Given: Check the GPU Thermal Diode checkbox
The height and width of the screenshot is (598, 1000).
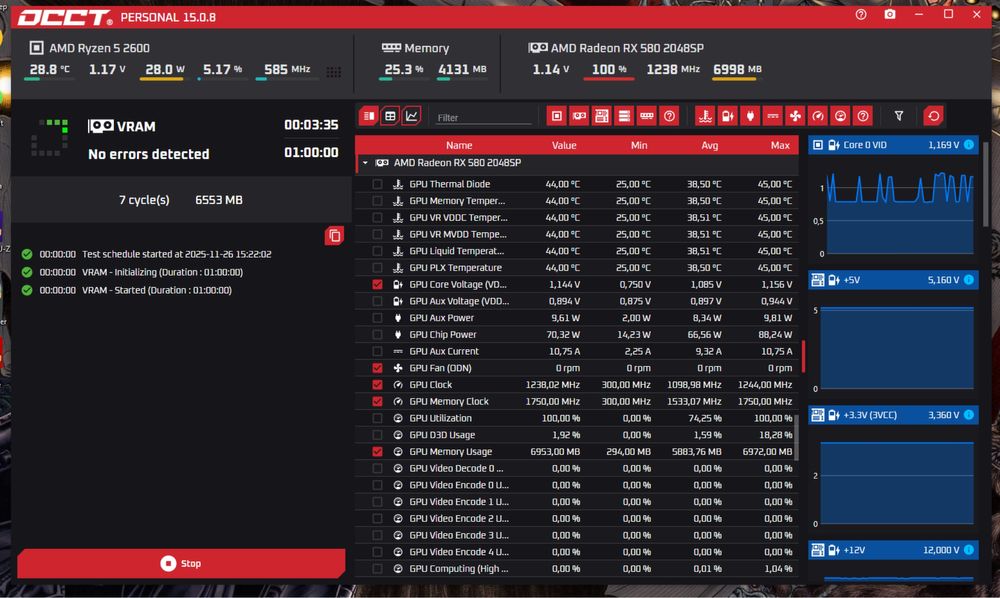Looking at the screenshot, I should pyautogui.click(x=378, y=184).
